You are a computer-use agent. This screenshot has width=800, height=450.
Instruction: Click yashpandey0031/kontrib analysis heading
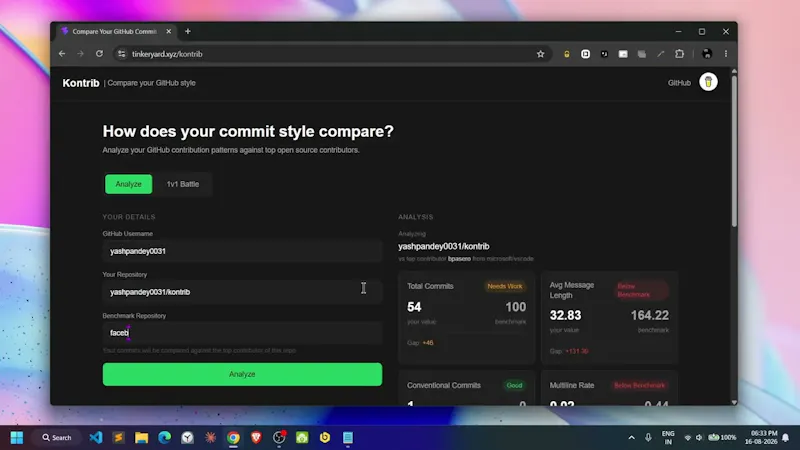point(443,246)
